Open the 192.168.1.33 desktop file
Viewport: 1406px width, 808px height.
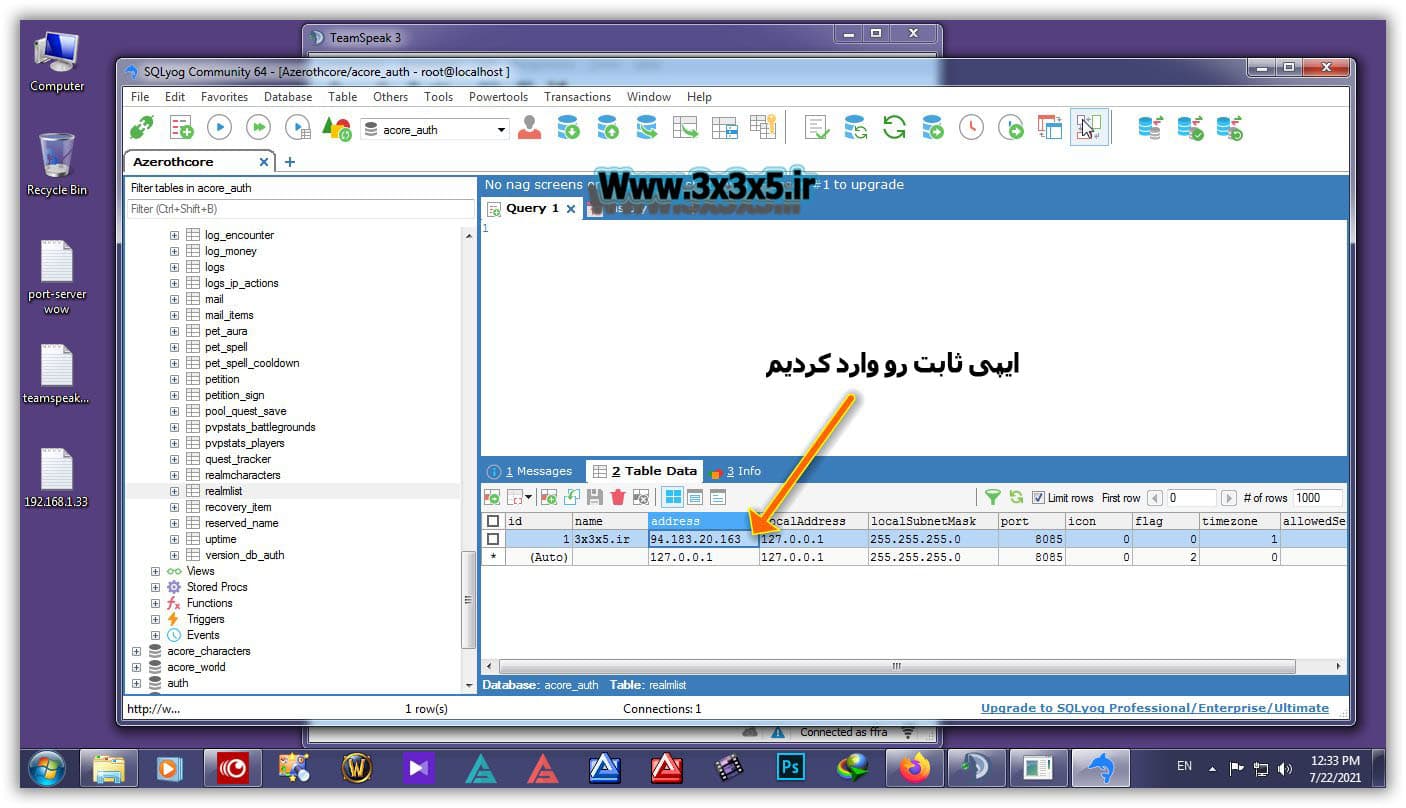(x=56, y=478)
